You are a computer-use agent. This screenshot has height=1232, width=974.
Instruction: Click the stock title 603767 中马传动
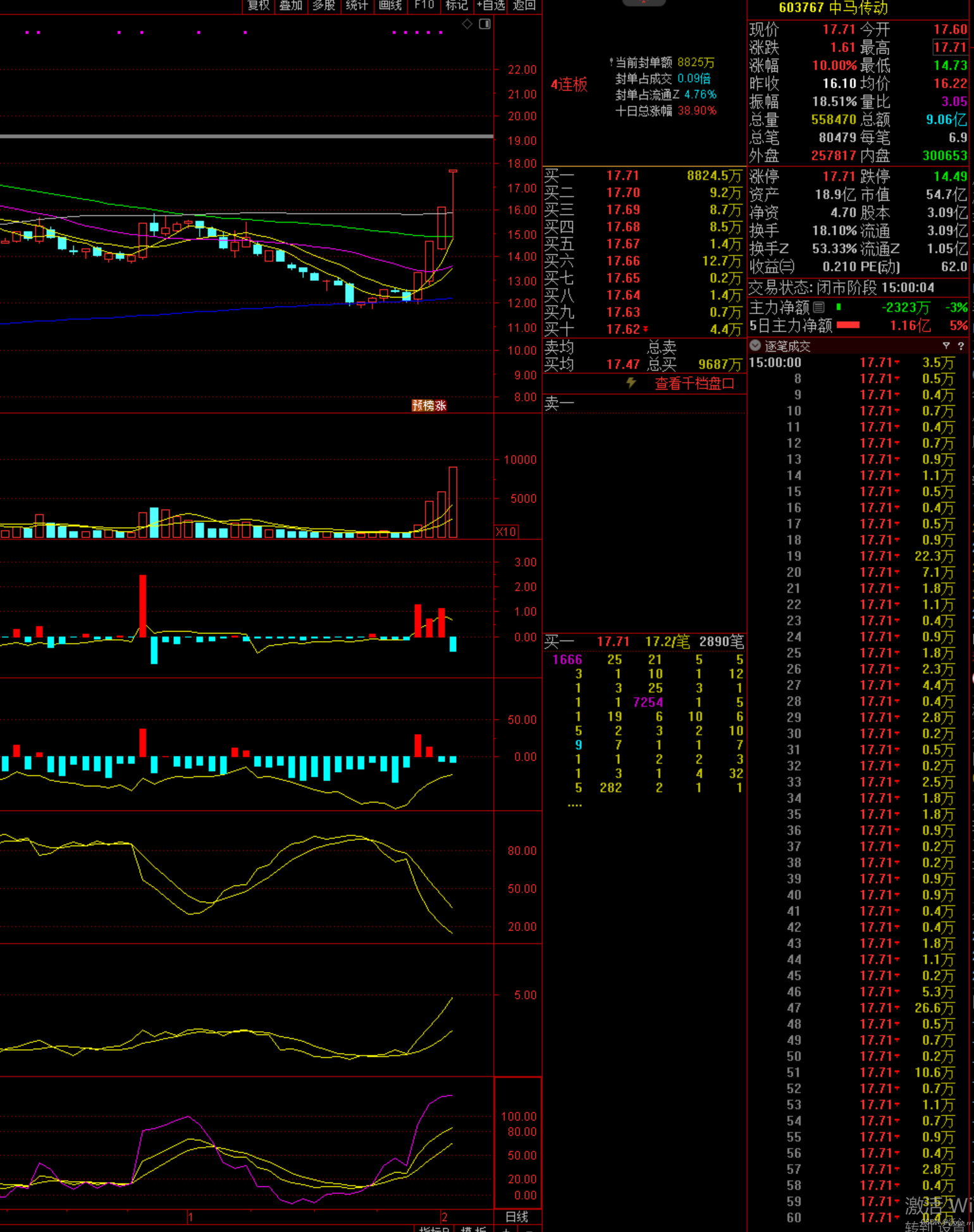click(834, 8)
